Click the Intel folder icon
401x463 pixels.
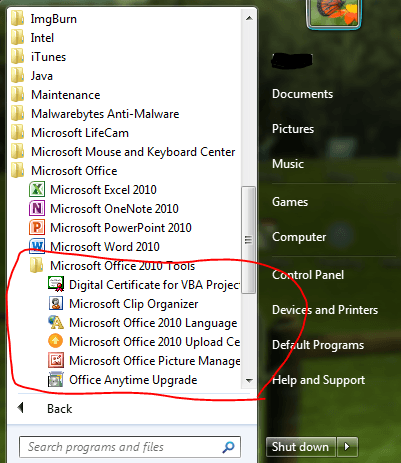17,38
